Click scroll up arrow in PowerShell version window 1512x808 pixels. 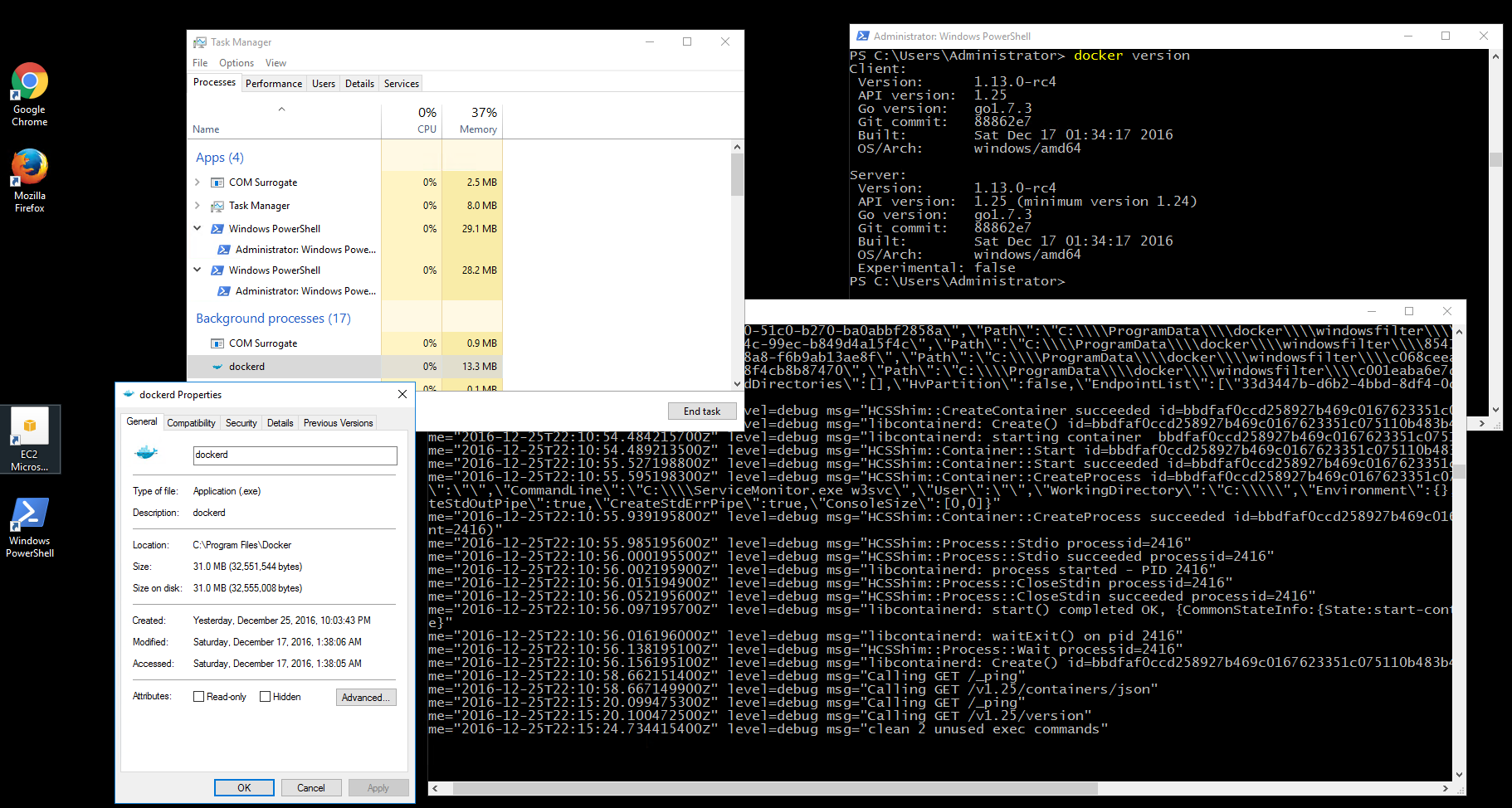[x=1495, y=56]
